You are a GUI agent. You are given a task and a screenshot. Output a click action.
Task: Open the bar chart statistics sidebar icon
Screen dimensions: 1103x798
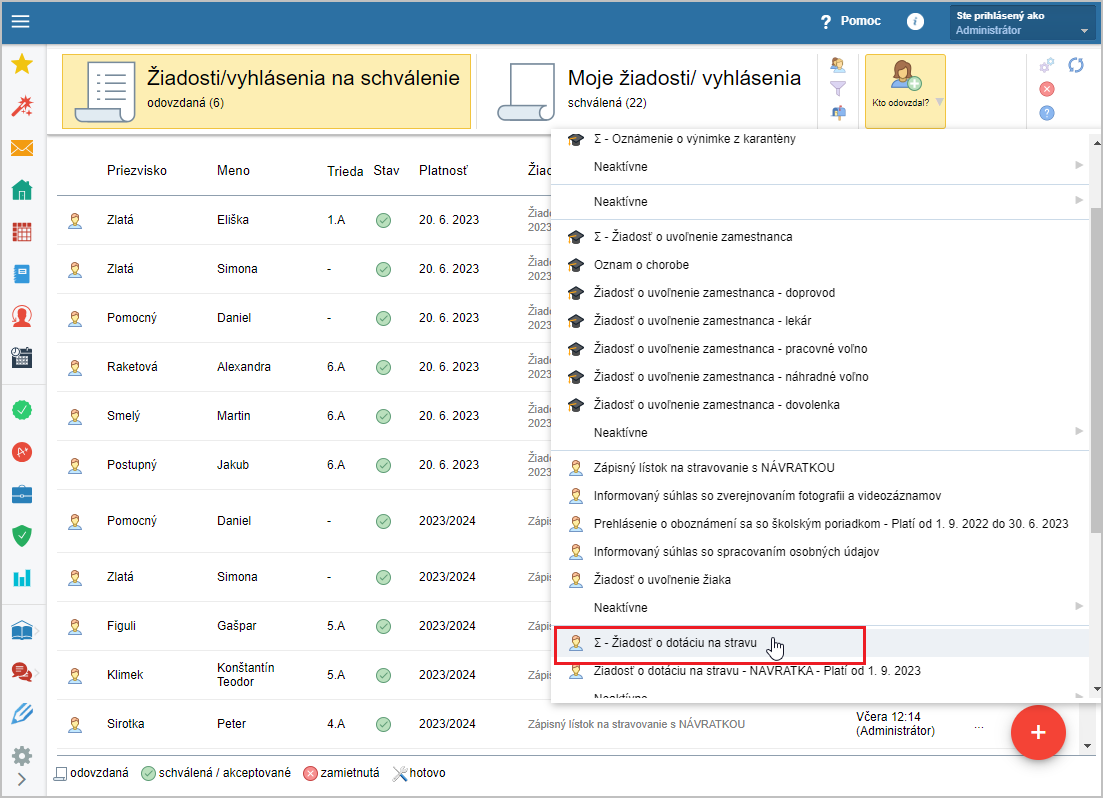pos(22,578)
